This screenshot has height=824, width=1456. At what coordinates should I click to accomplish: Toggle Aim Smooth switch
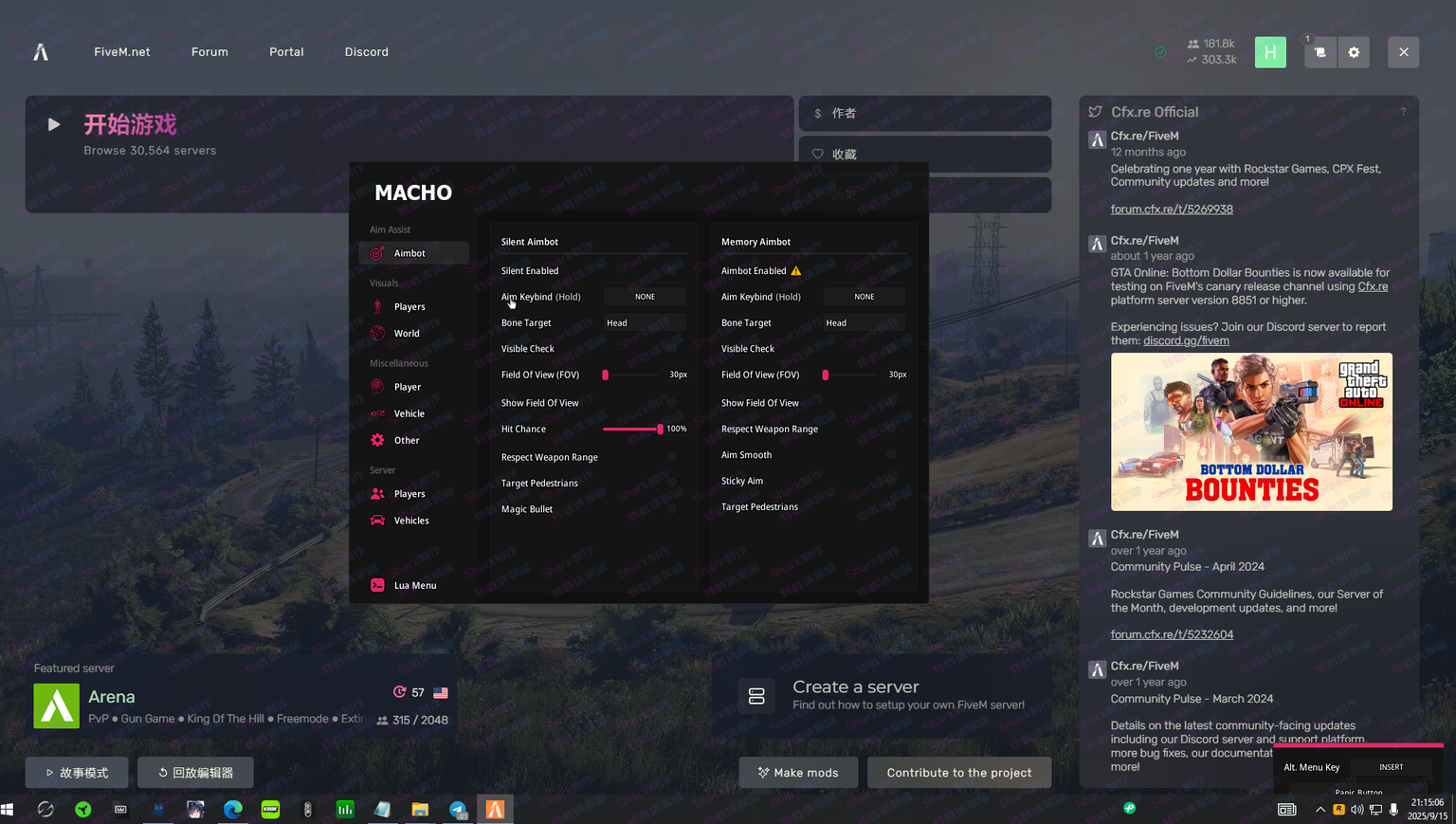(891, 455)
